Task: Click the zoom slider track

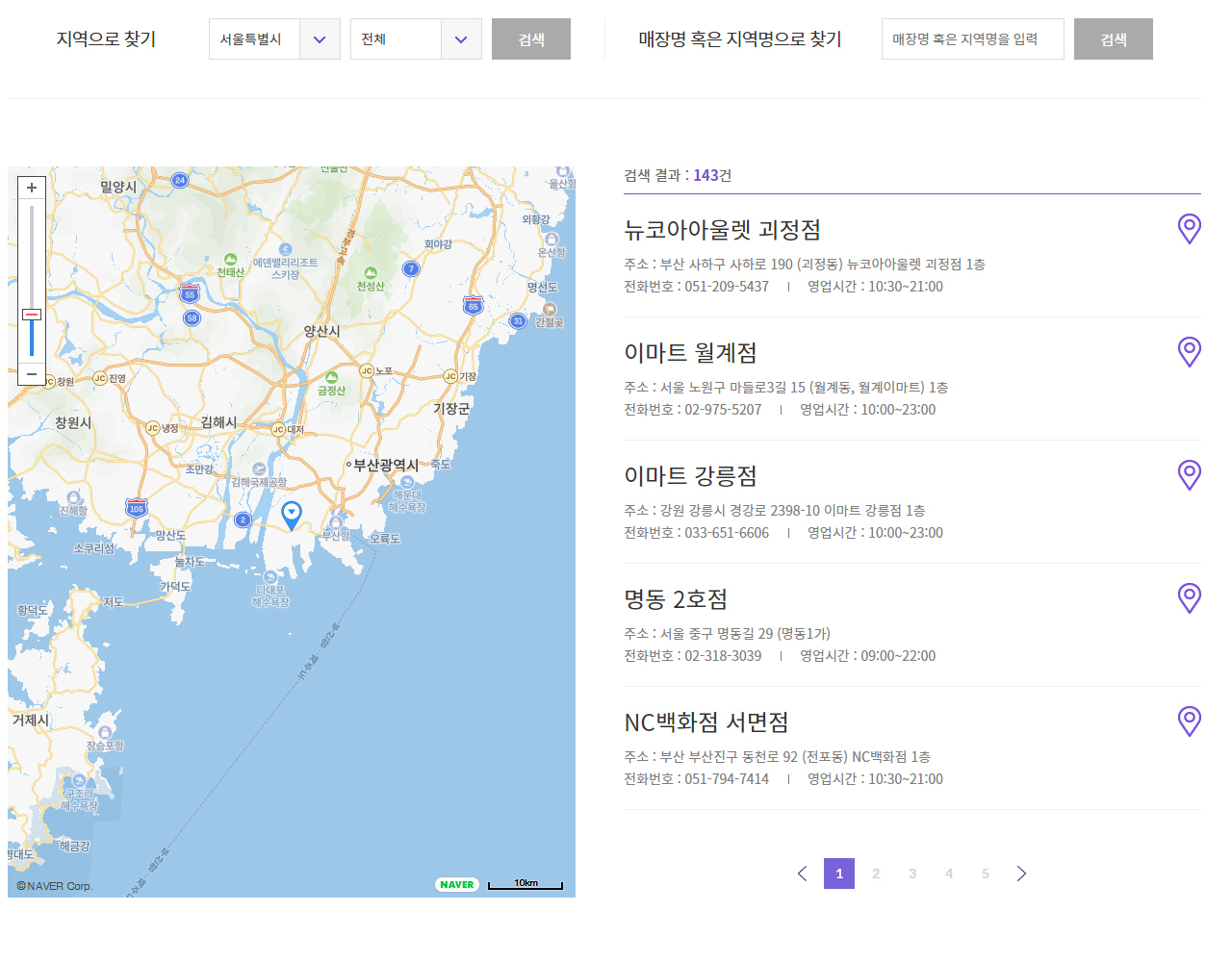Action: click(x=32, y=281)
